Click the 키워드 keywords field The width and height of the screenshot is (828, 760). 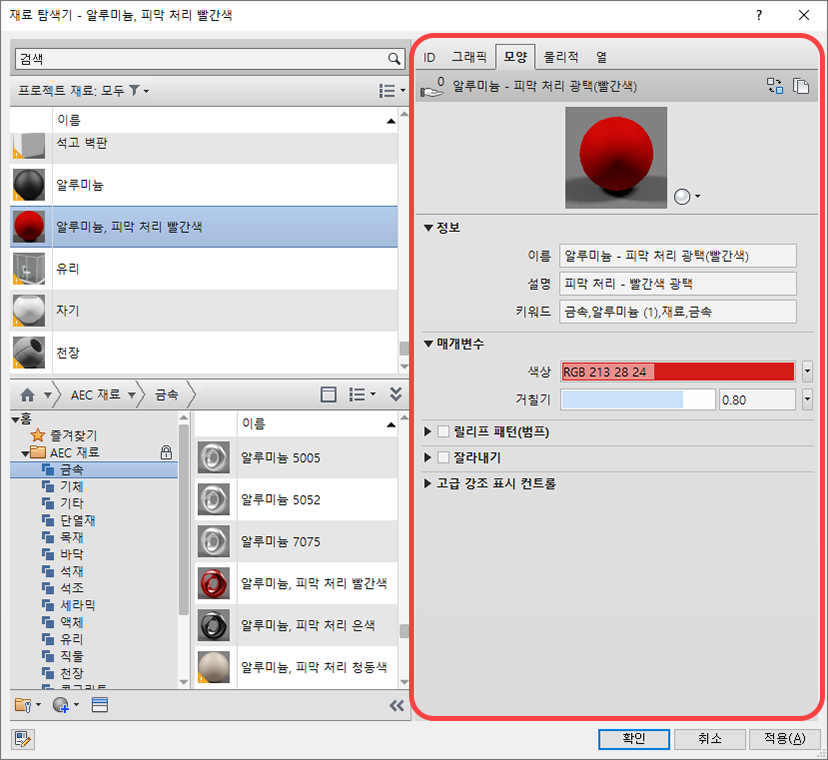tap(678, 312)
